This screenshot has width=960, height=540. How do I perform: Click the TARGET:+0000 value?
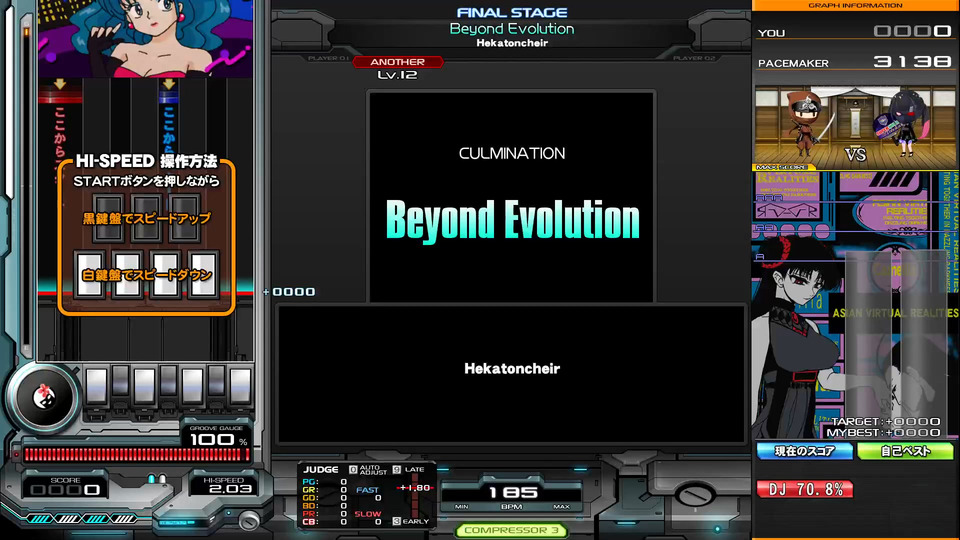tap(885, 421)
